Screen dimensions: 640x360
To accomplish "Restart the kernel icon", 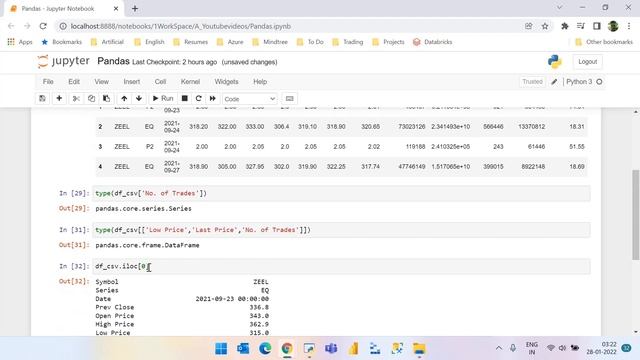I will coord(198,98).
